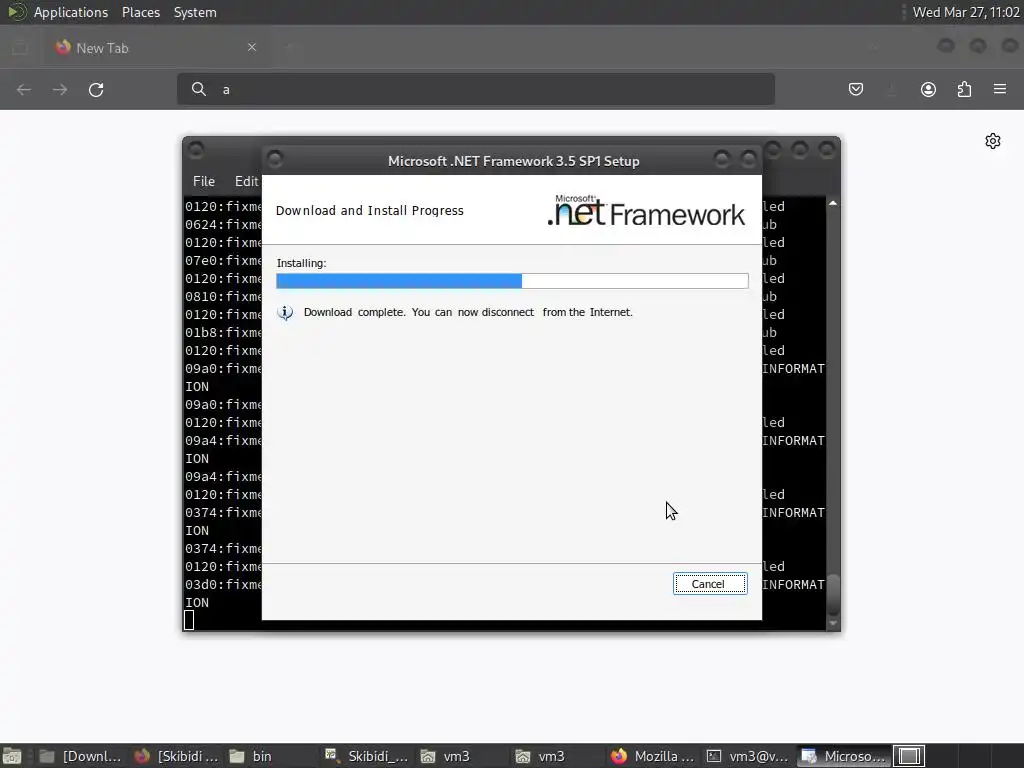
Task: Click the Installing progress bar
Action: pos(512,281)
